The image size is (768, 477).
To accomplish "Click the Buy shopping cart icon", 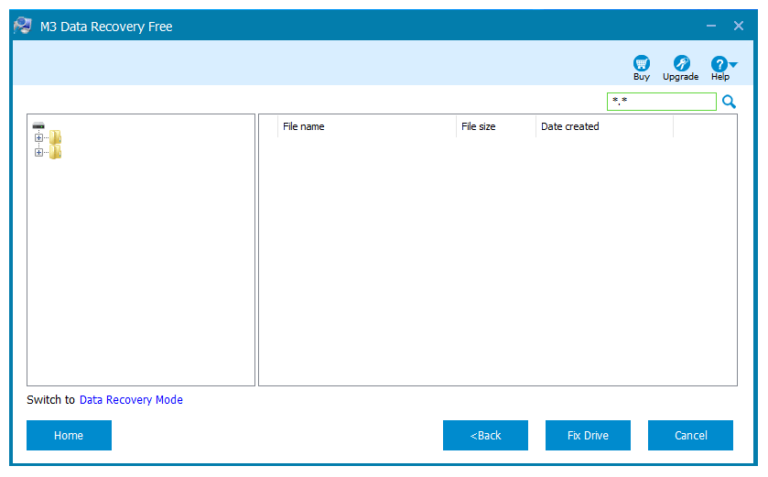I will click(x=641, y=64).
